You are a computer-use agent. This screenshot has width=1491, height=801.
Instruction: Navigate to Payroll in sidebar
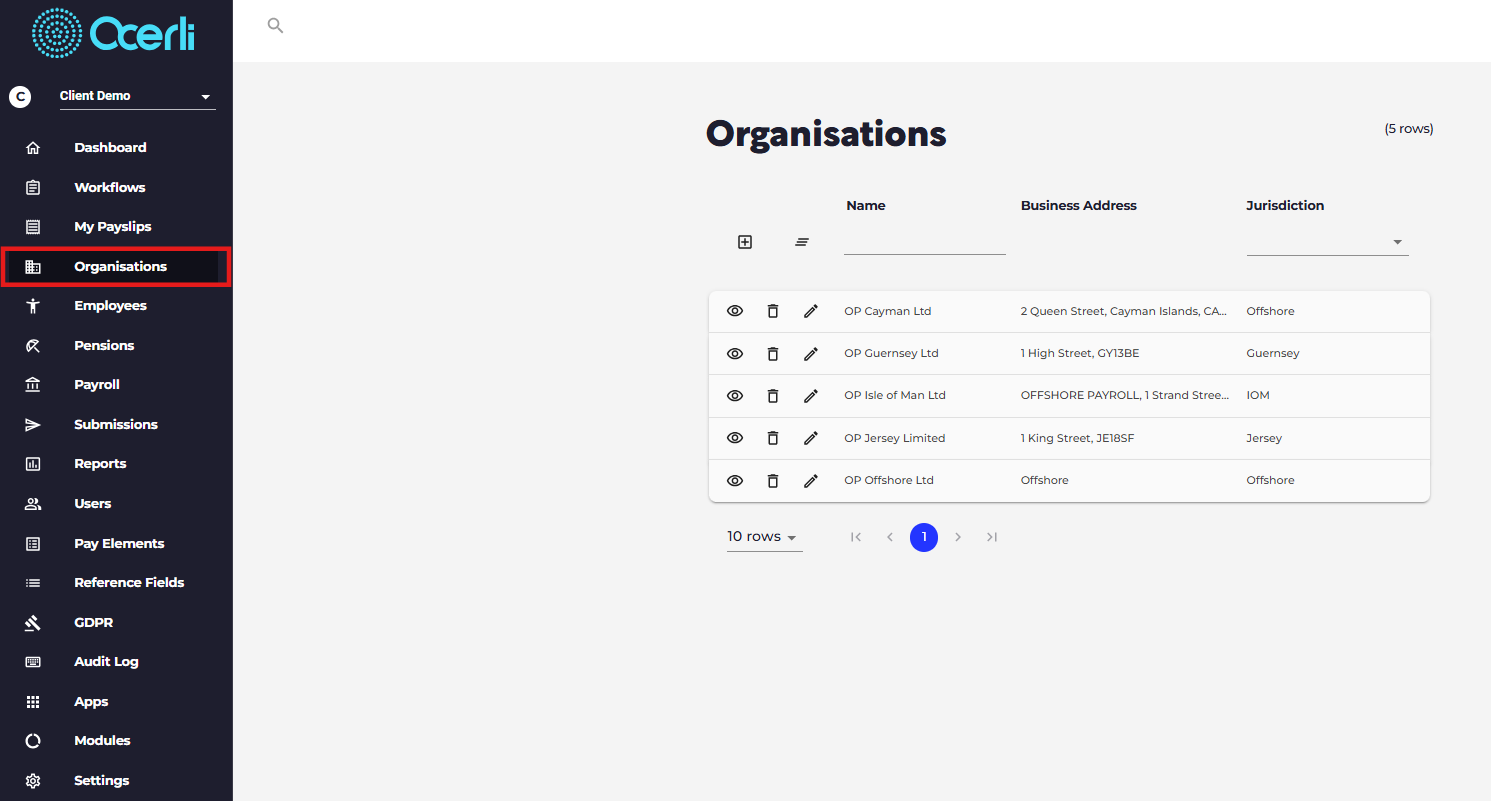[97, 385]
